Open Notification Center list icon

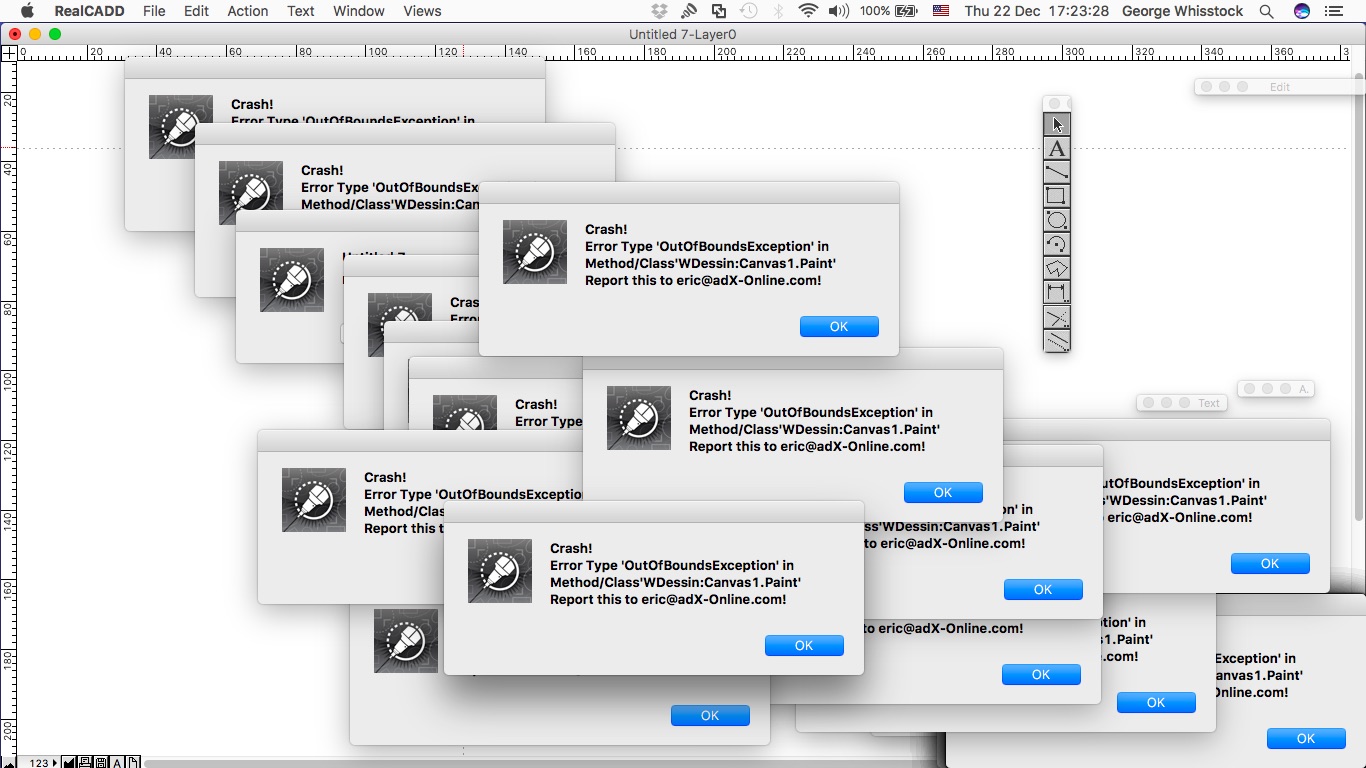coord(1333,11)
